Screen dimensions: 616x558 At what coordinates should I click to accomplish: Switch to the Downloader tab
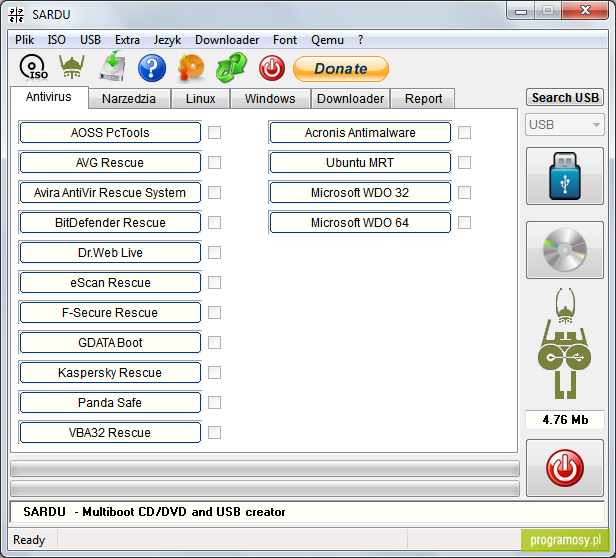click(350, 98)
